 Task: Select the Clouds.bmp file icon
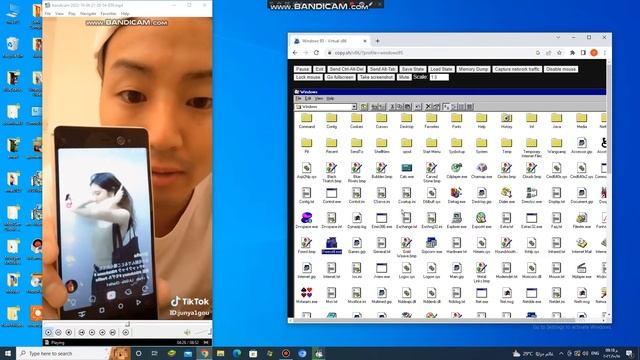[531, 170]
